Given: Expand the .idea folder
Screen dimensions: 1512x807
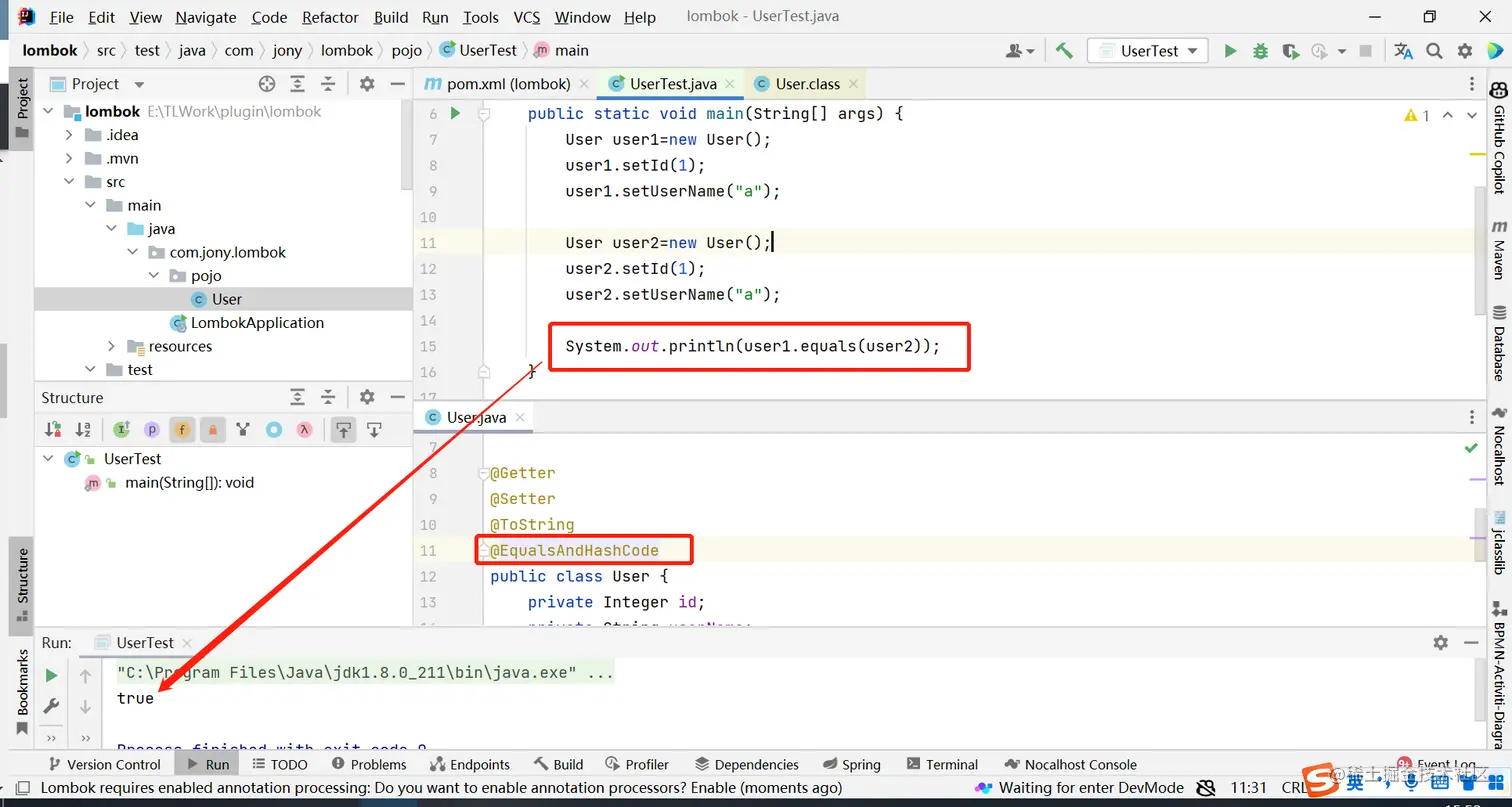Looking at the screenshot, I should click(x=69, y=135).
